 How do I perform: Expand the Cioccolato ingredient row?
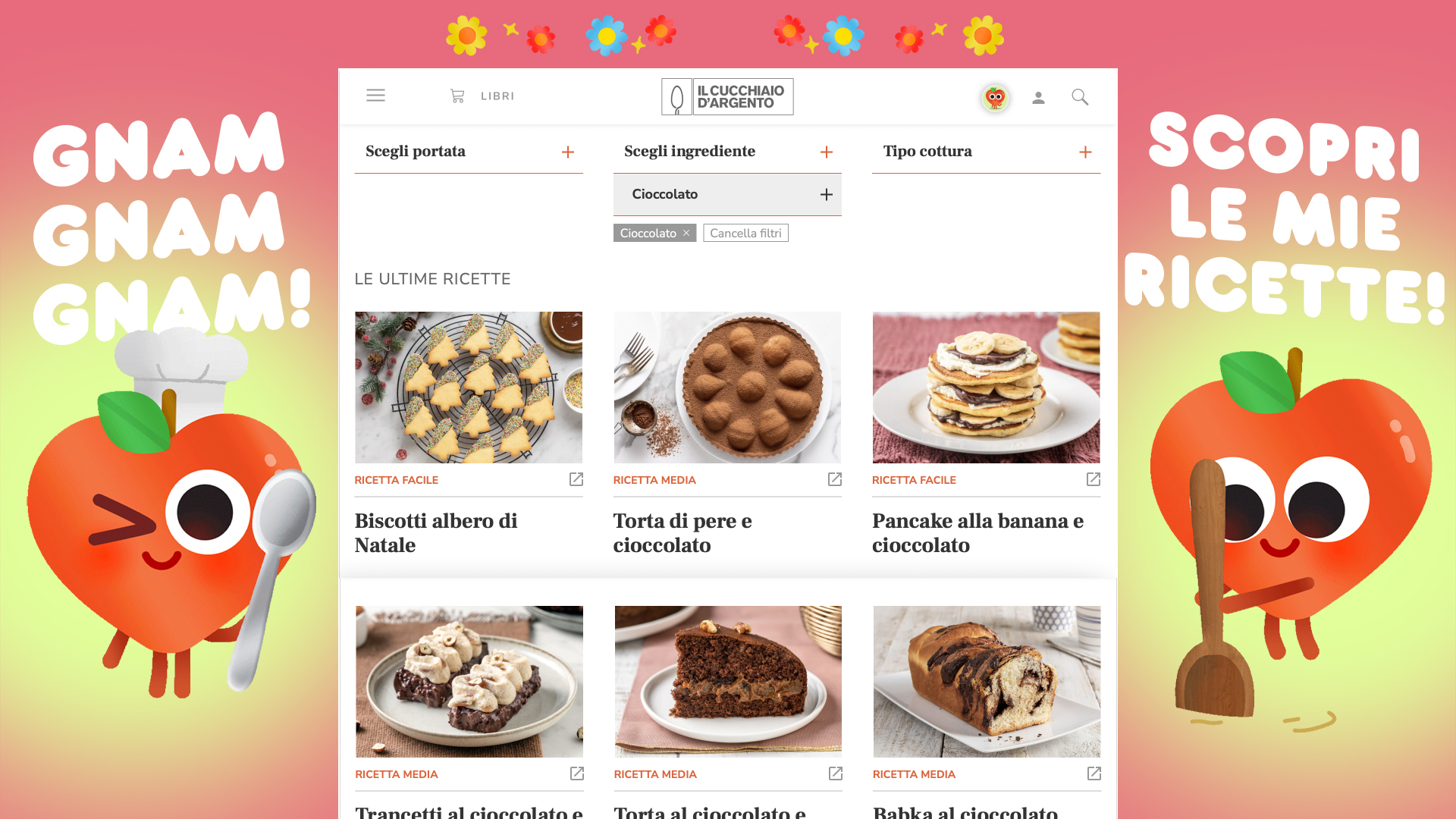727,195
